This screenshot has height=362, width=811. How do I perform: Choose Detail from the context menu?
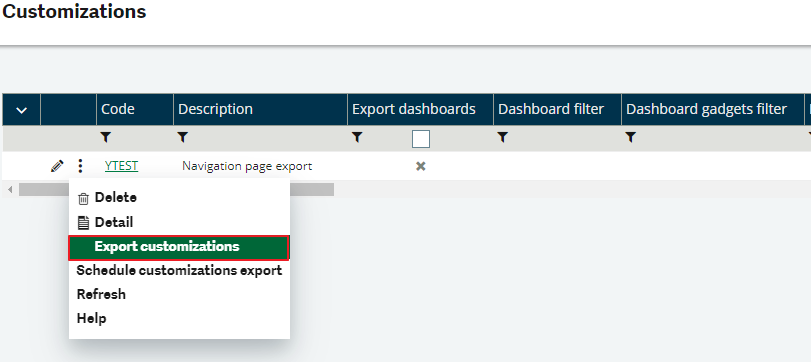pos(179,222)
